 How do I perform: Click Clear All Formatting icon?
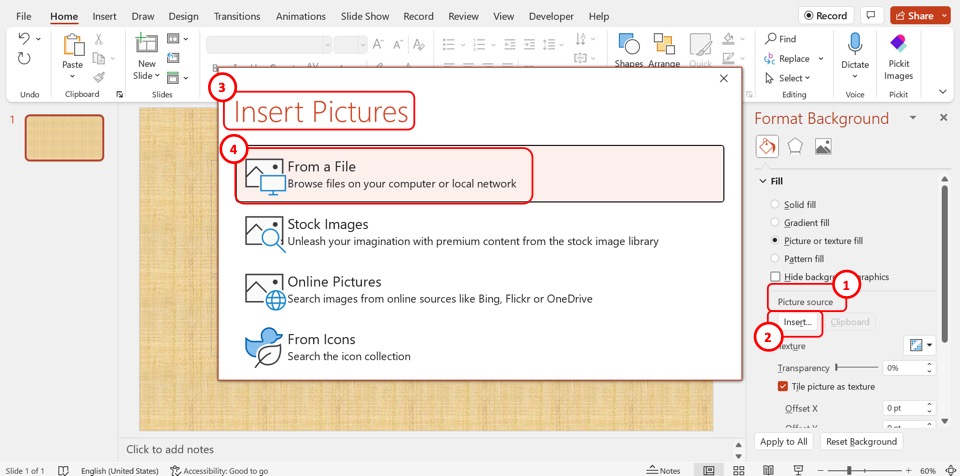[x=419, y=44]
